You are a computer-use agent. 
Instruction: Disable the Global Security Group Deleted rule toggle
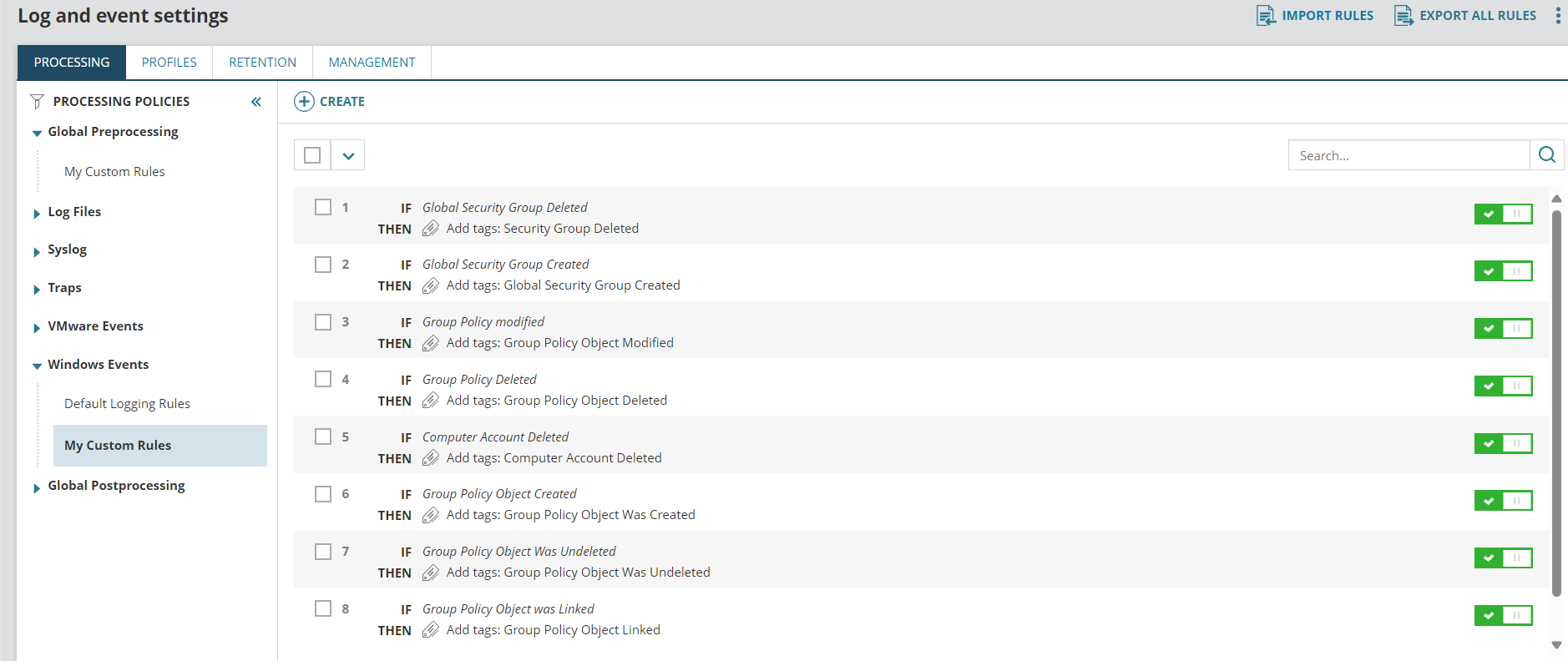coord(1503,214)
